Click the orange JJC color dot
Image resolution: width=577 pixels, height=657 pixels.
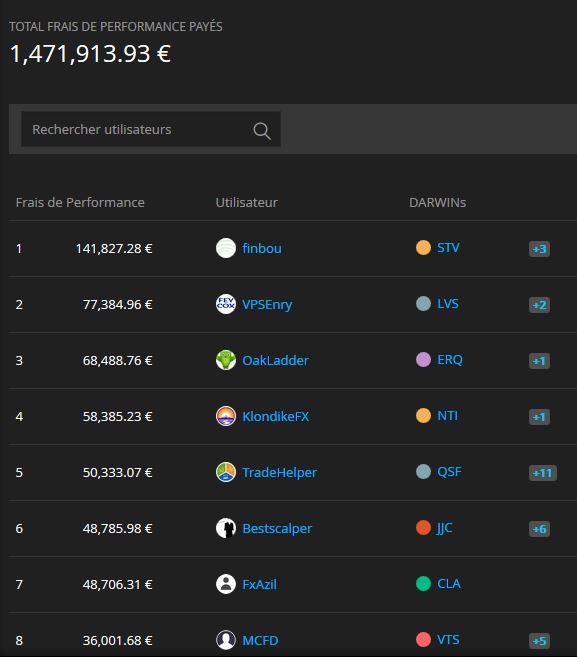423,528
